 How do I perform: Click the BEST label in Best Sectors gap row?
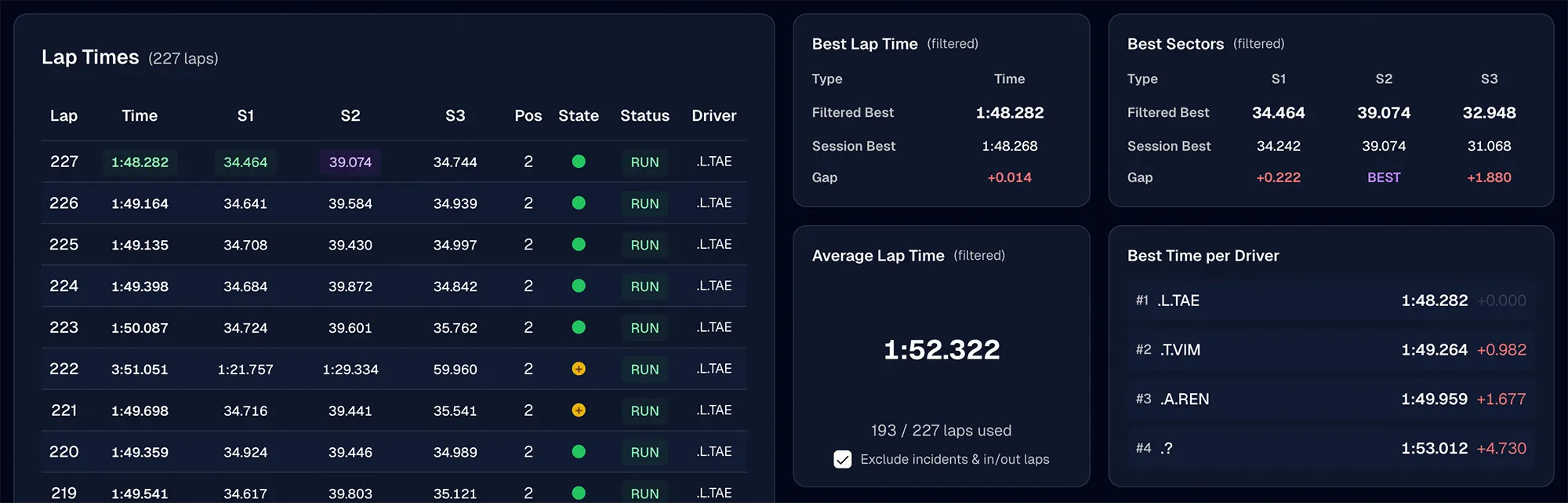pos(1384,177)
